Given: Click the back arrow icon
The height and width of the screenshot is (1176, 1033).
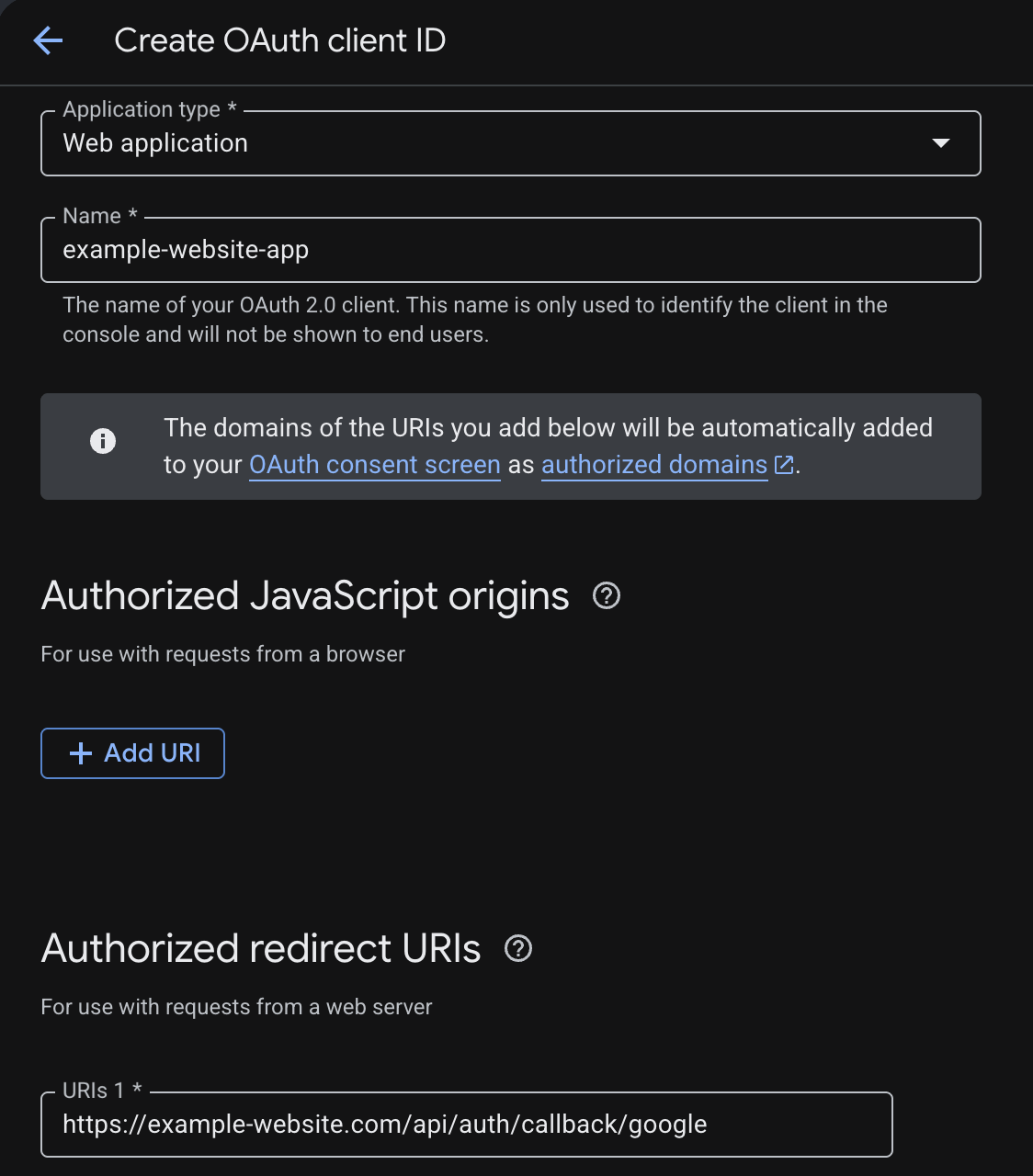Looking at the screenshot, I should pos(48,40).
